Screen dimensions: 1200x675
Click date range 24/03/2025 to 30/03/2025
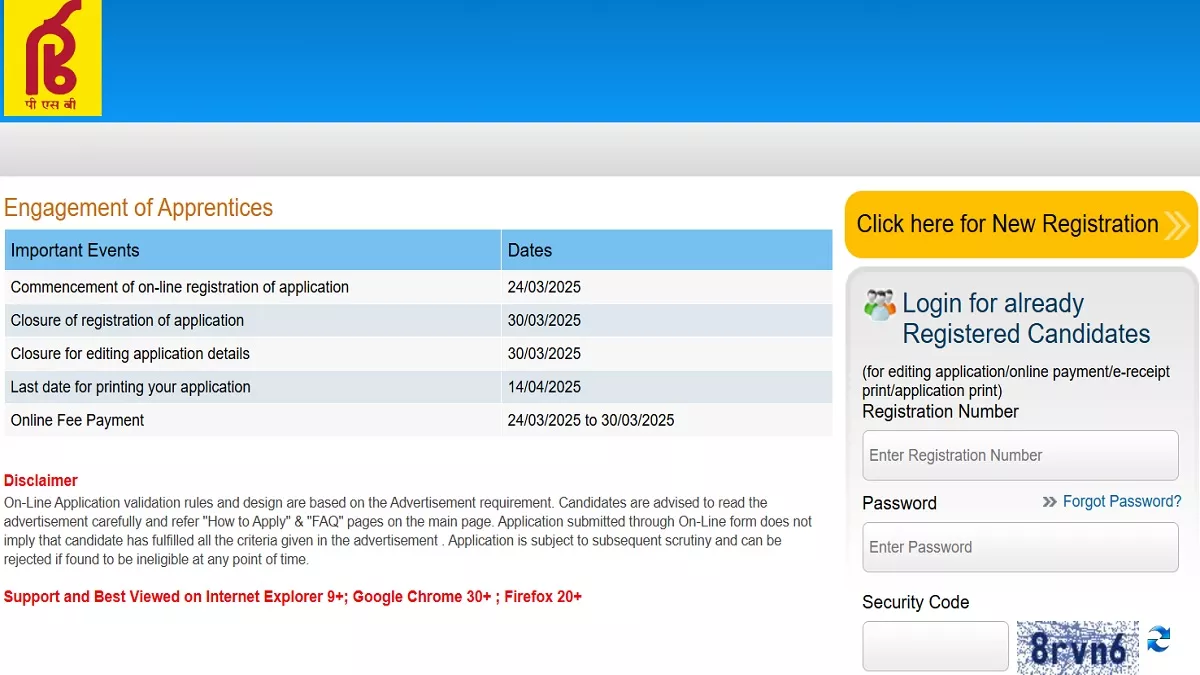click(x=591, y=420)
